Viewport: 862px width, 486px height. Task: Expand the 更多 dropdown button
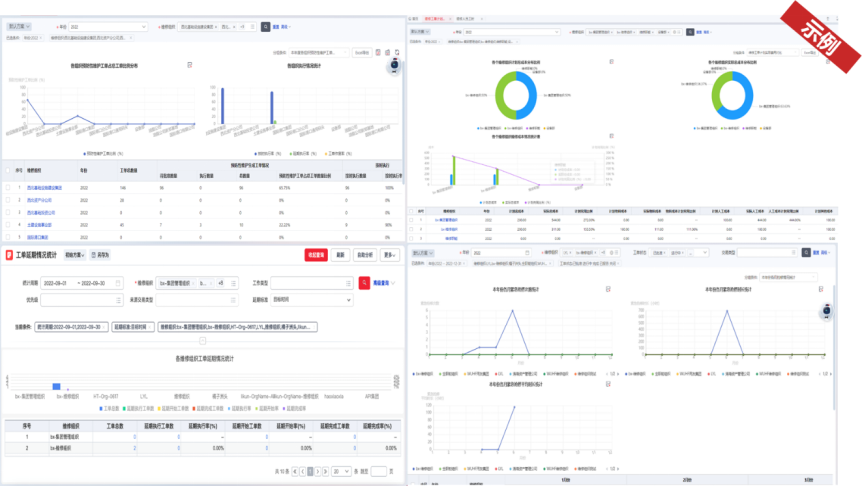(x=389, y=255)
